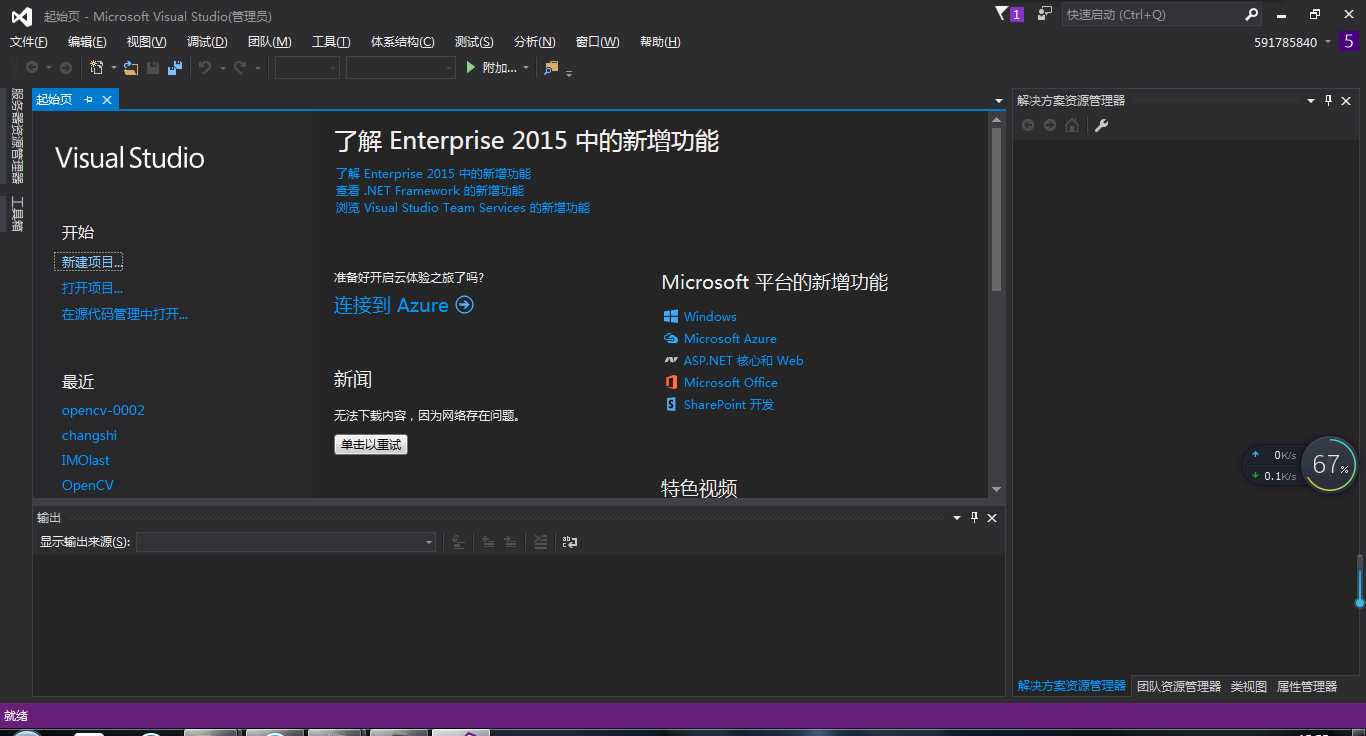Click the Find in Files toolbar icon

[551, 67]
